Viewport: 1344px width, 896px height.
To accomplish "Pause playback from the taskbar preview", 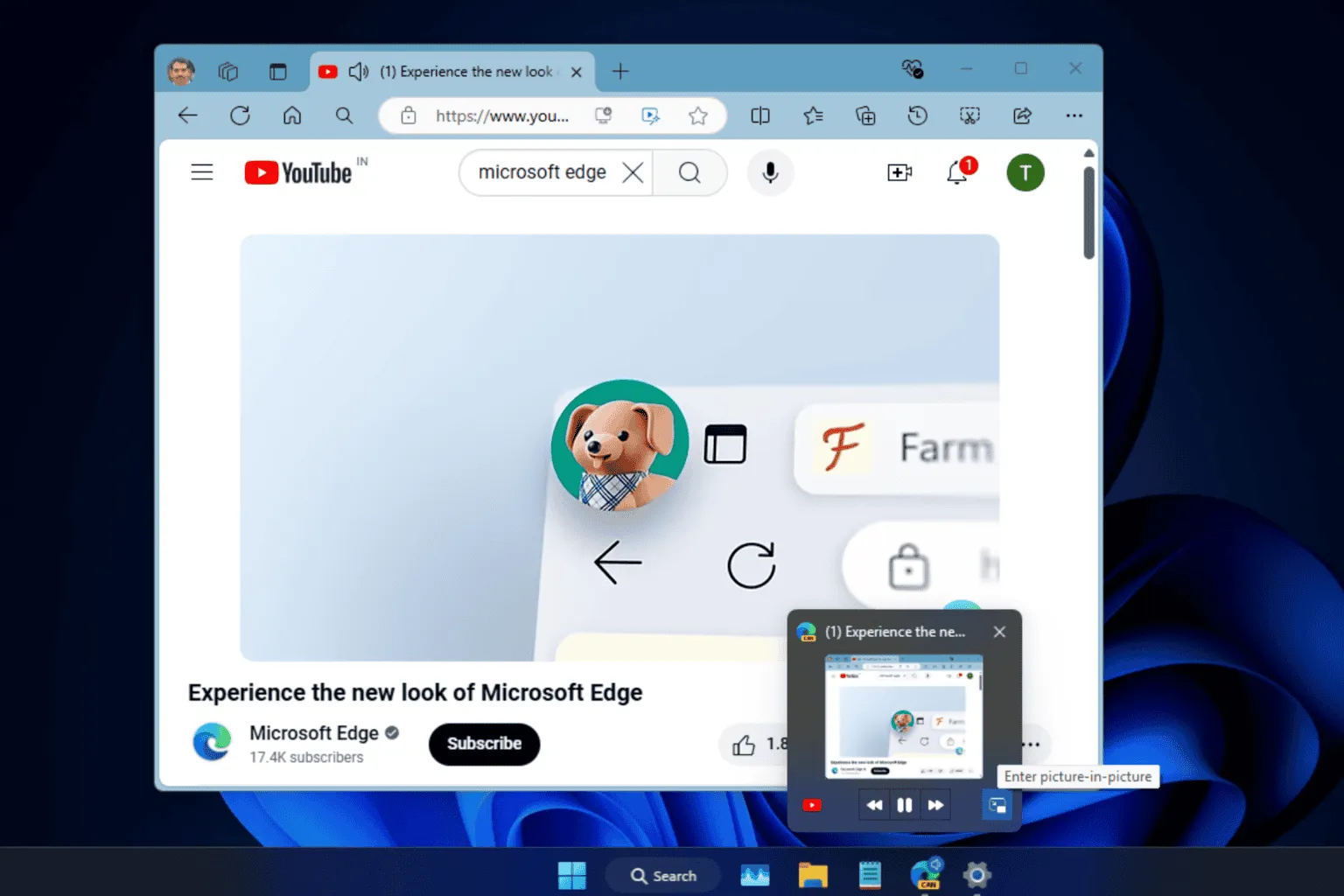I will (x=905, y=805).
